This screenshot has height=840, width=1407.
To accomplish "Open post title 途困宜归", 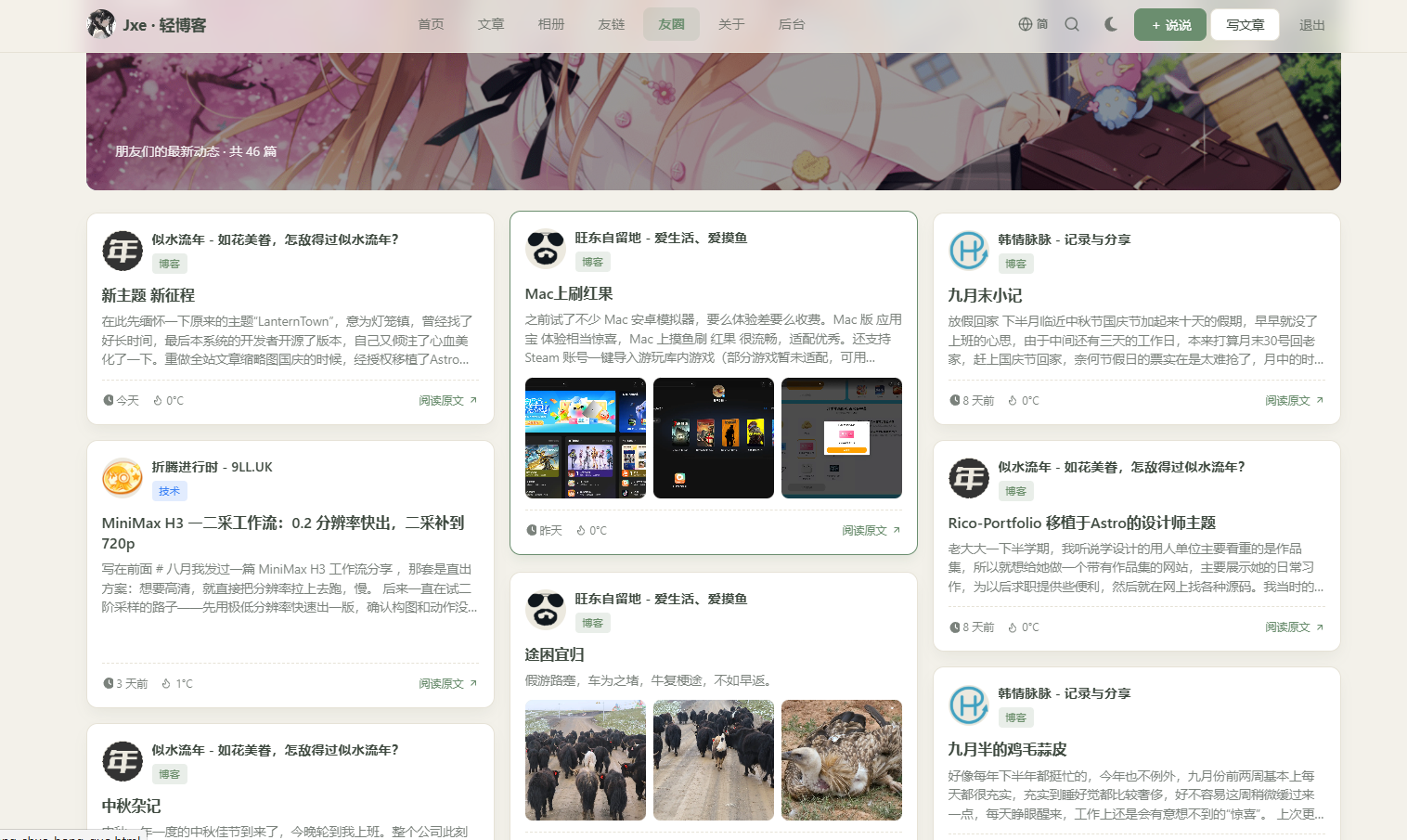I will [555, 654].
